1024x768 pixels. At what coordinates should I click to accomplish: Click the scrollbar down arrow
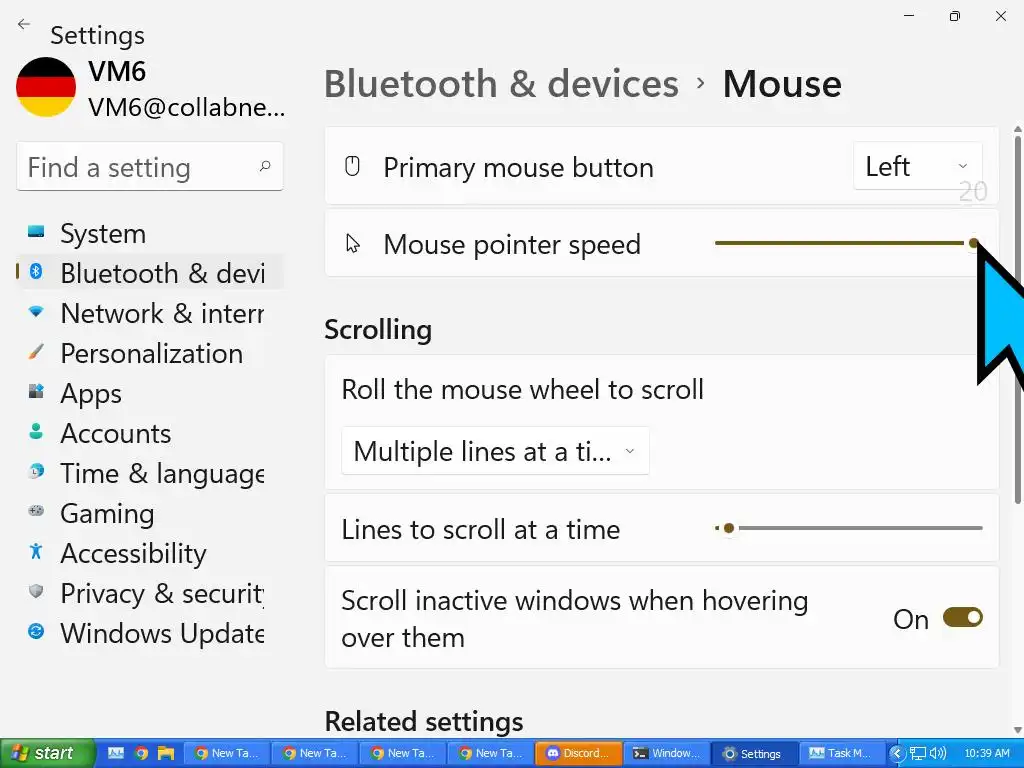(1017, 730)
